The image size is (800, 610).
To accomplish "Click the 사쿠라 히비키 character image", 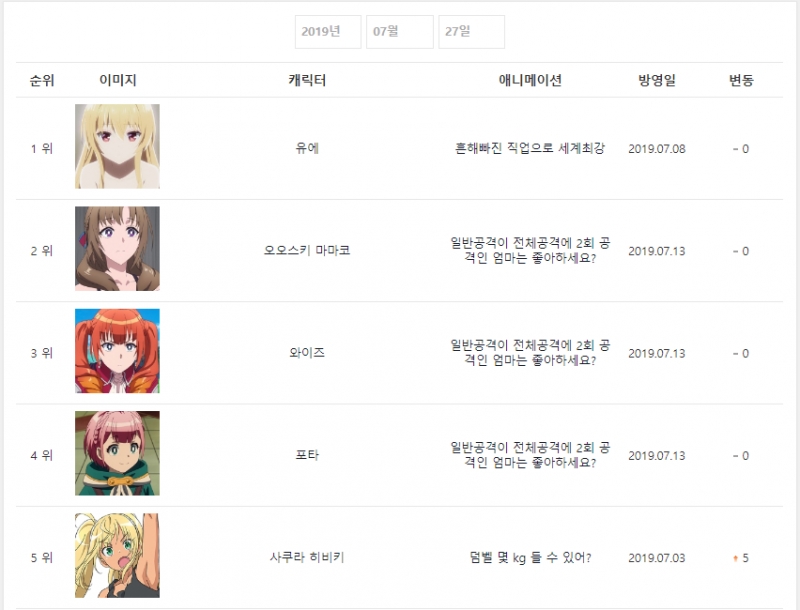I will (x=117, y=555).
